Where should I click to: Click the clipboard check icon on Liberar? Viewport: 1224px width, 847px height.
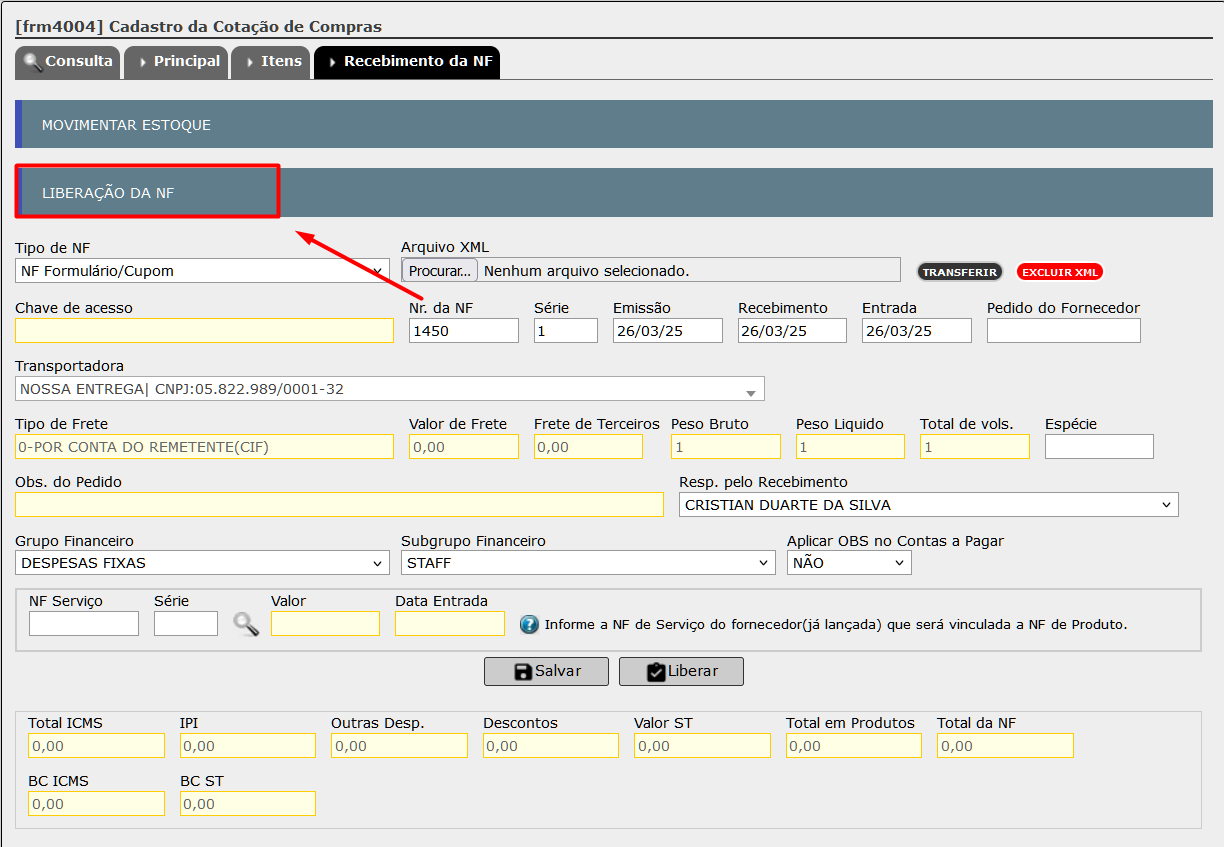coord(656,672)
